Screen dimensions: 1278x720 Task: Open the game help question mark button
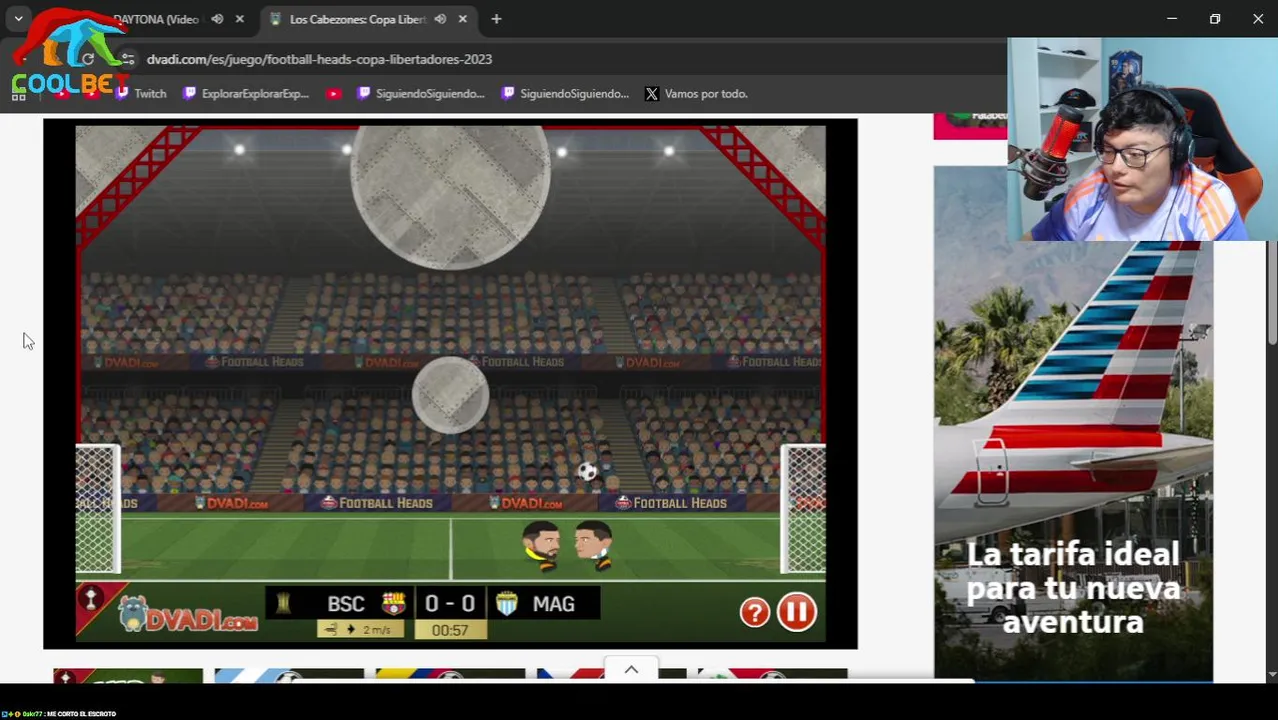(755, 612)
